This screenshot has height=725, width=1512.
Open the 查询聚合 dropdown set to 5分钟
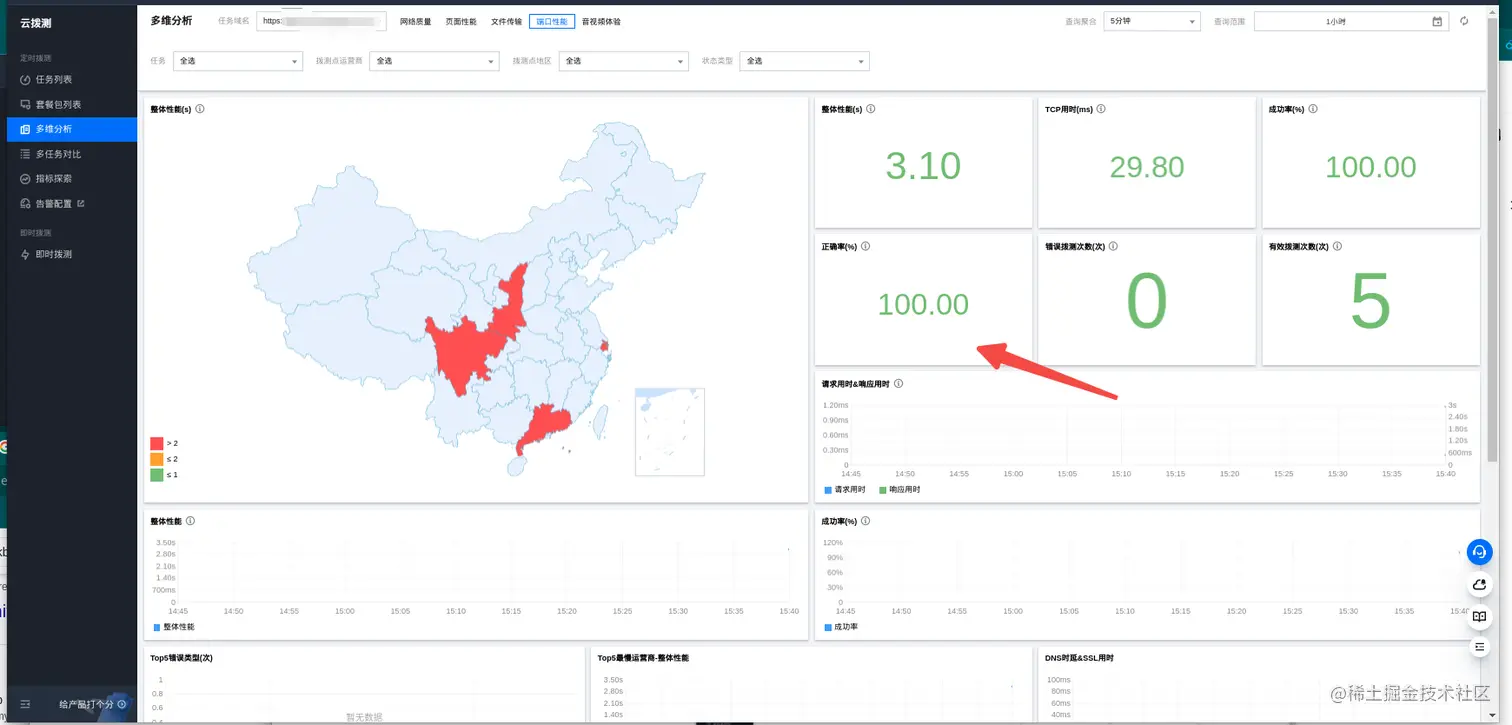coord(1152,21)
